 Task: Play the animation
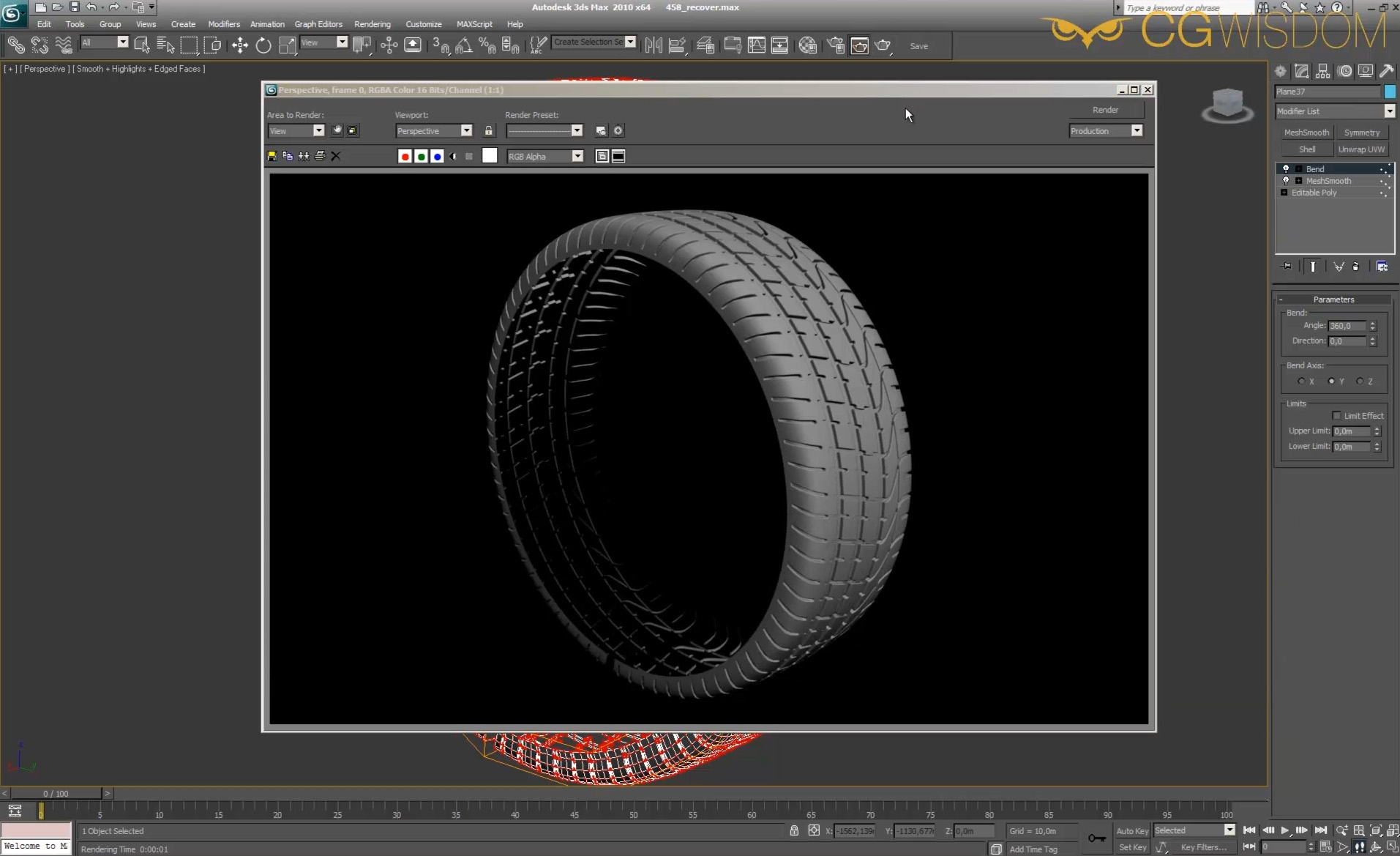coord(1284,830)
